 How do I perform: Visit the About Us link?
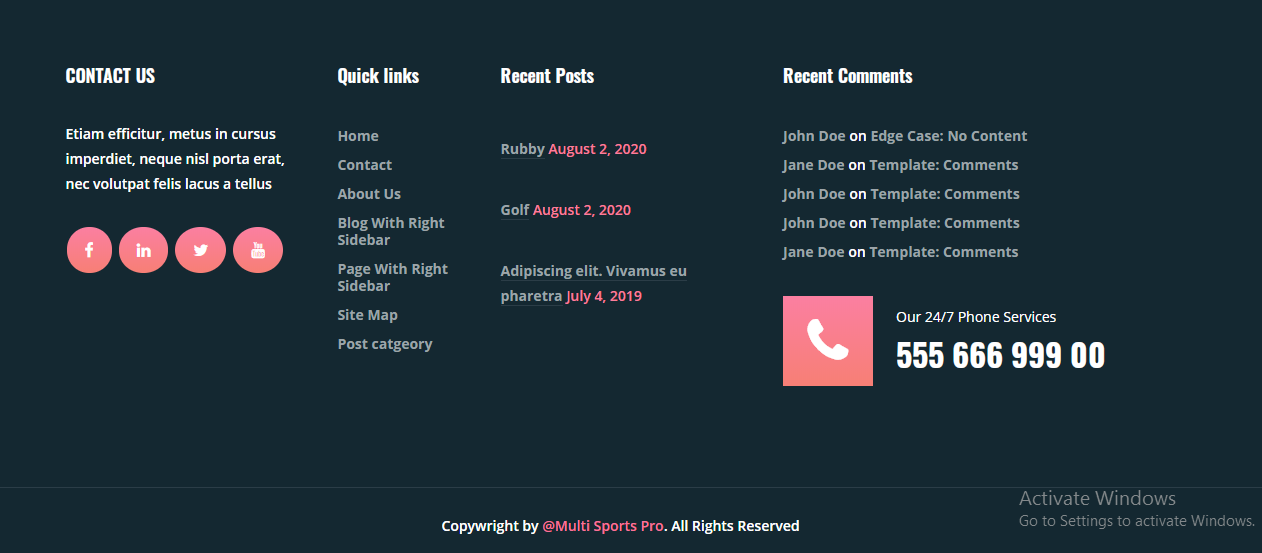point(369,194)
